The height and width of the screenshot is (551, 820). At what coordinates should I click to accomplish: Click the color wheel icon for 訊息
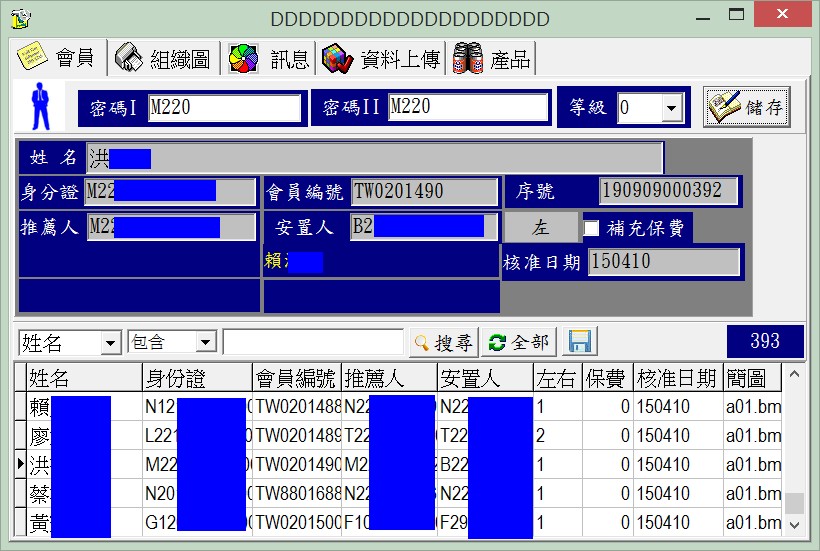coord(243,59)
